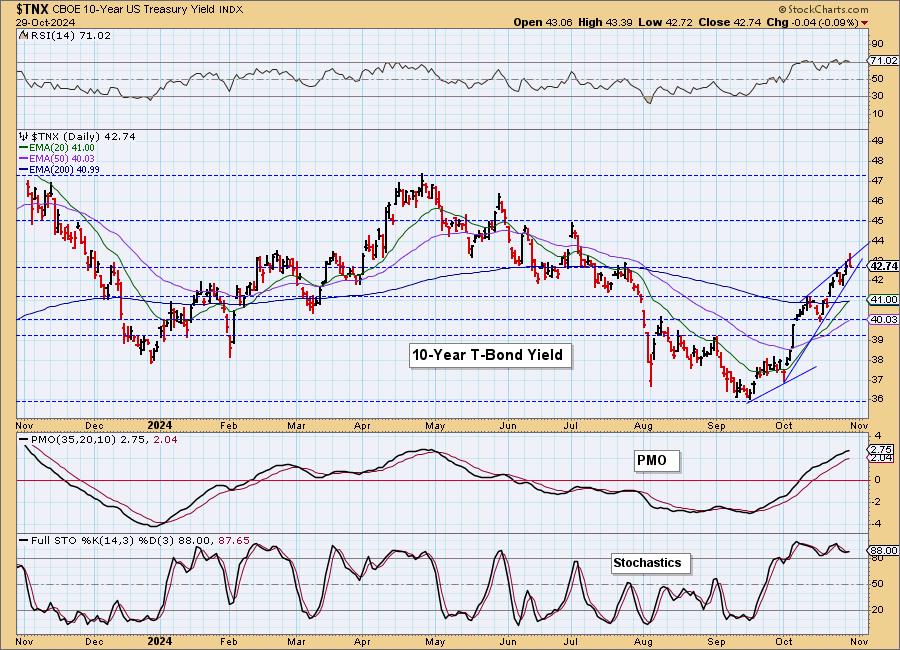Viewport: 900px width, 650px height.
Task: Click the 2.75 PMO value tag on the axis
Action: click(882, 450)
